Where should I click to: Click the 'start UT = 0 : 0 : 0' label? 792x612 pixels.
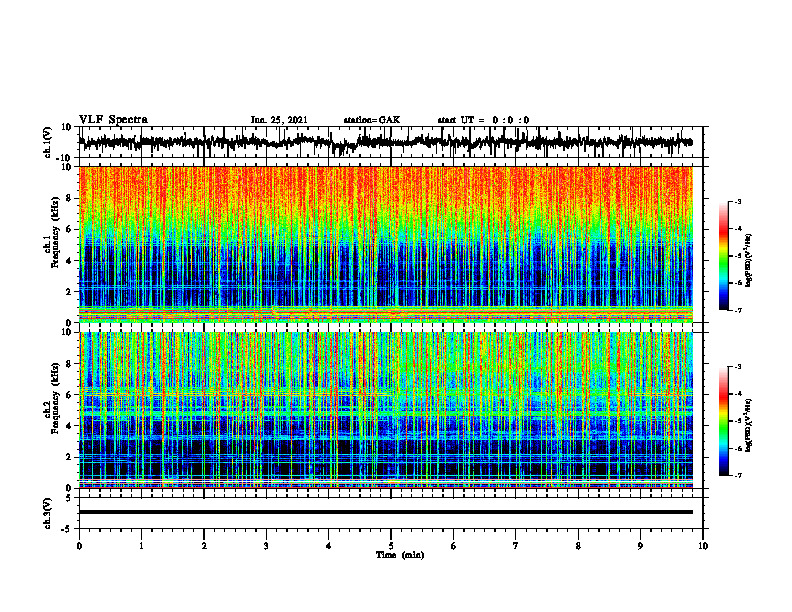pos(483,120)
